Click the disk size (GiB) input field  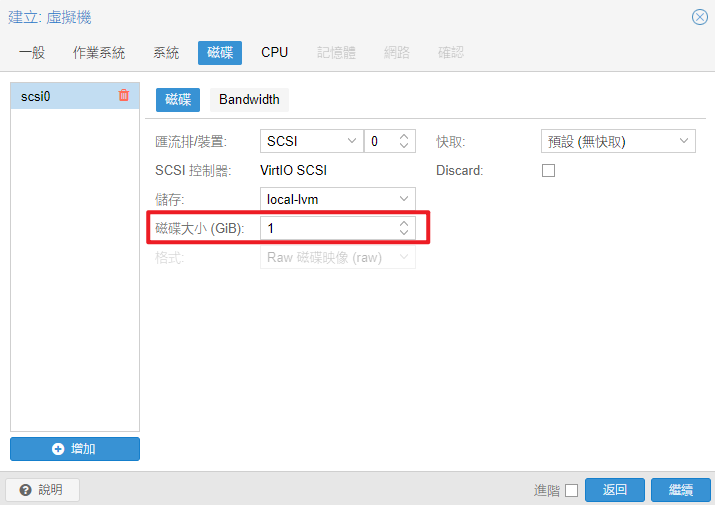[x=327, y=229]
